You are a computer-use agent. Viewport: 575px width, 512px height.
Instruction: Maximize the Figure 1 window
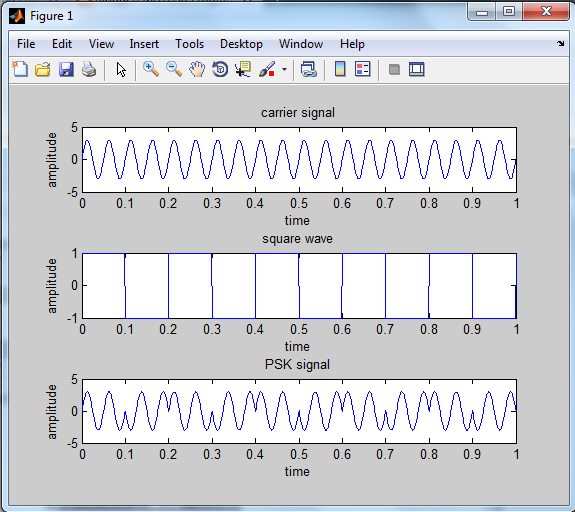tap(509, 12)
